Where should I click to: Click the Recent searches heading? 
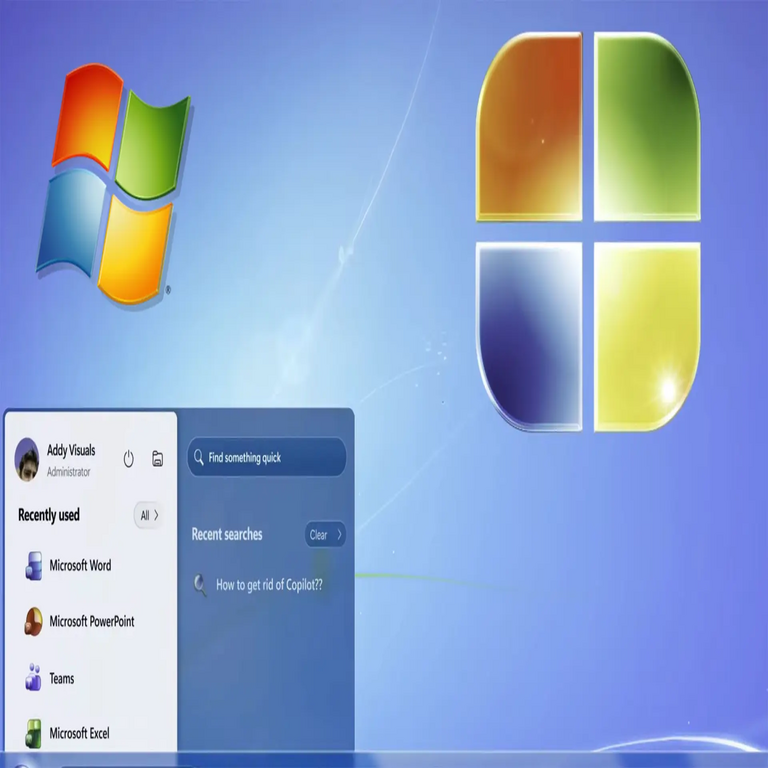[227, 534]
